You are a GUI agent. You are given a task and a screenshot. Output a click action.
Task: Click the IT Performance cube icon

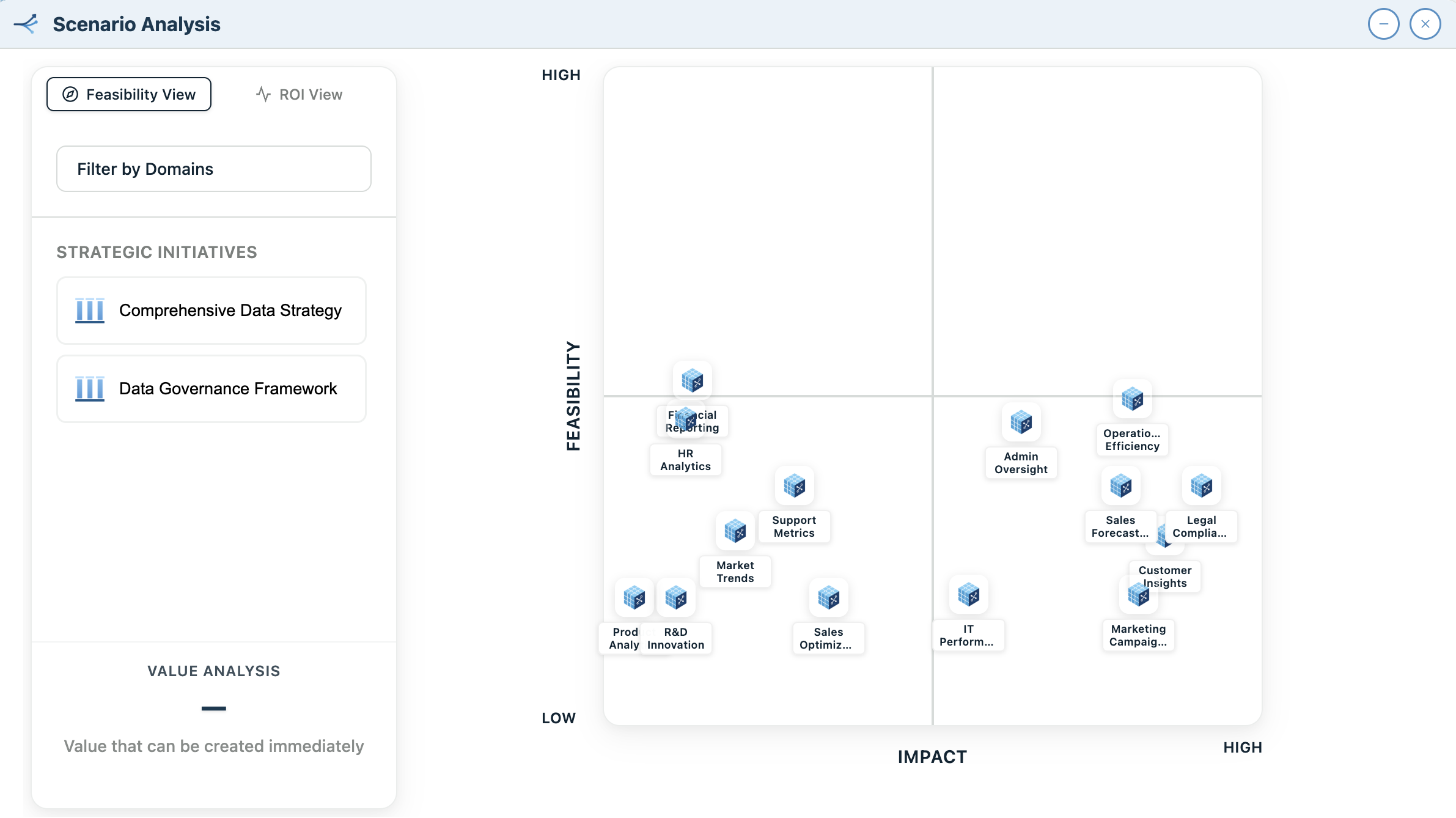pos(968,594)
